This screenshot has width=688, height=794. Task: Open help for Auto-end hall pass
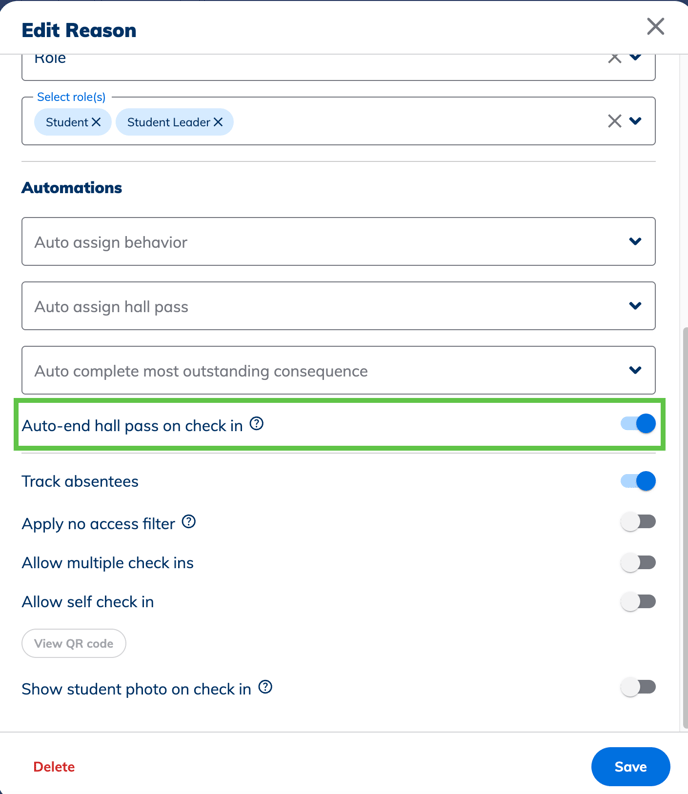tap(257, 423)
